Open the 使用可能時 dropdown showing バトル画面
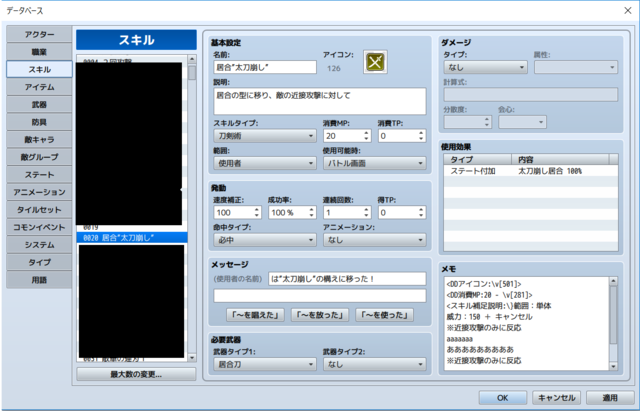The image size is (640, 411). pos(375,163)
